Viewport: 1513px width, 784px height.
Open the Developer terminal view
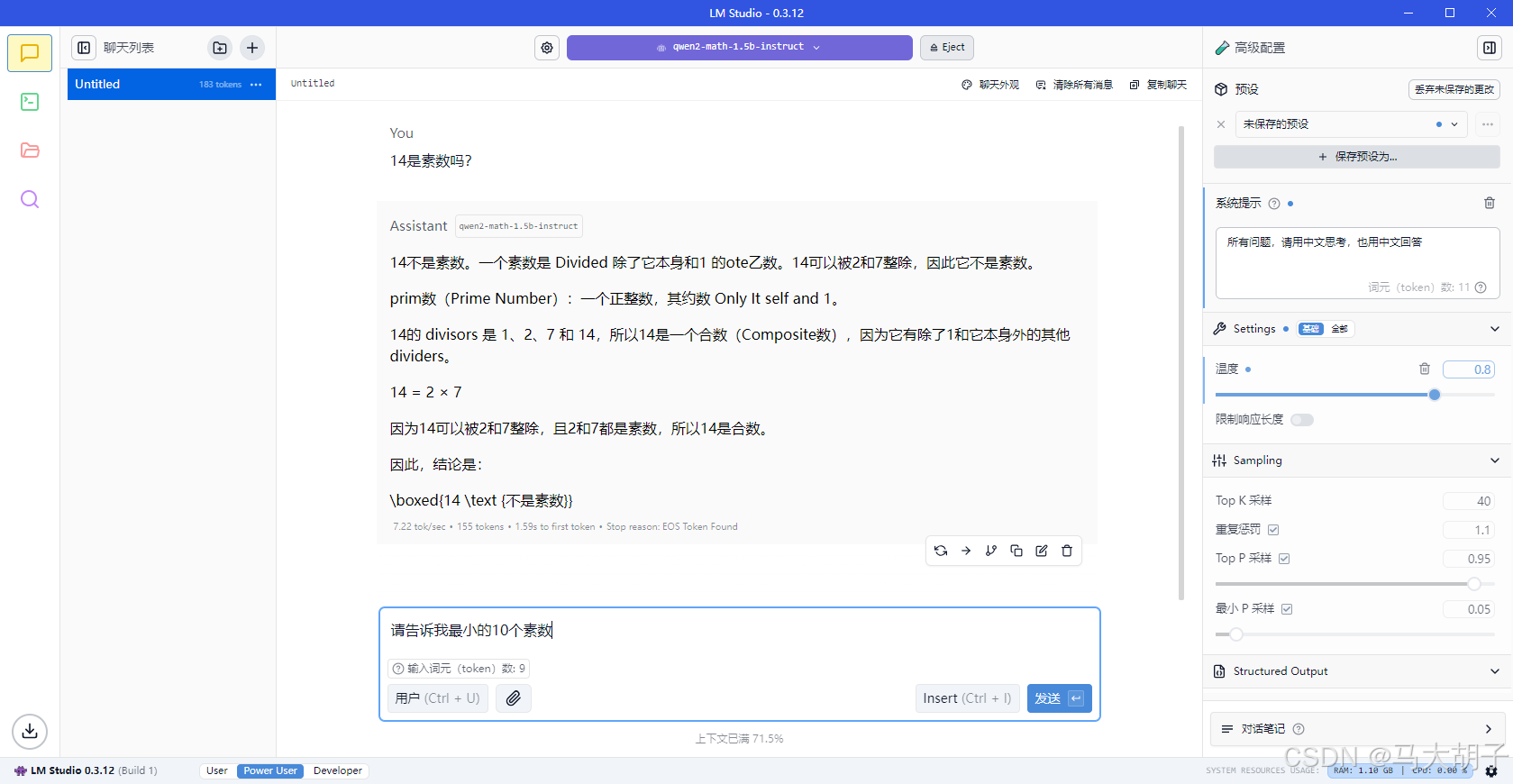point(30,102)
